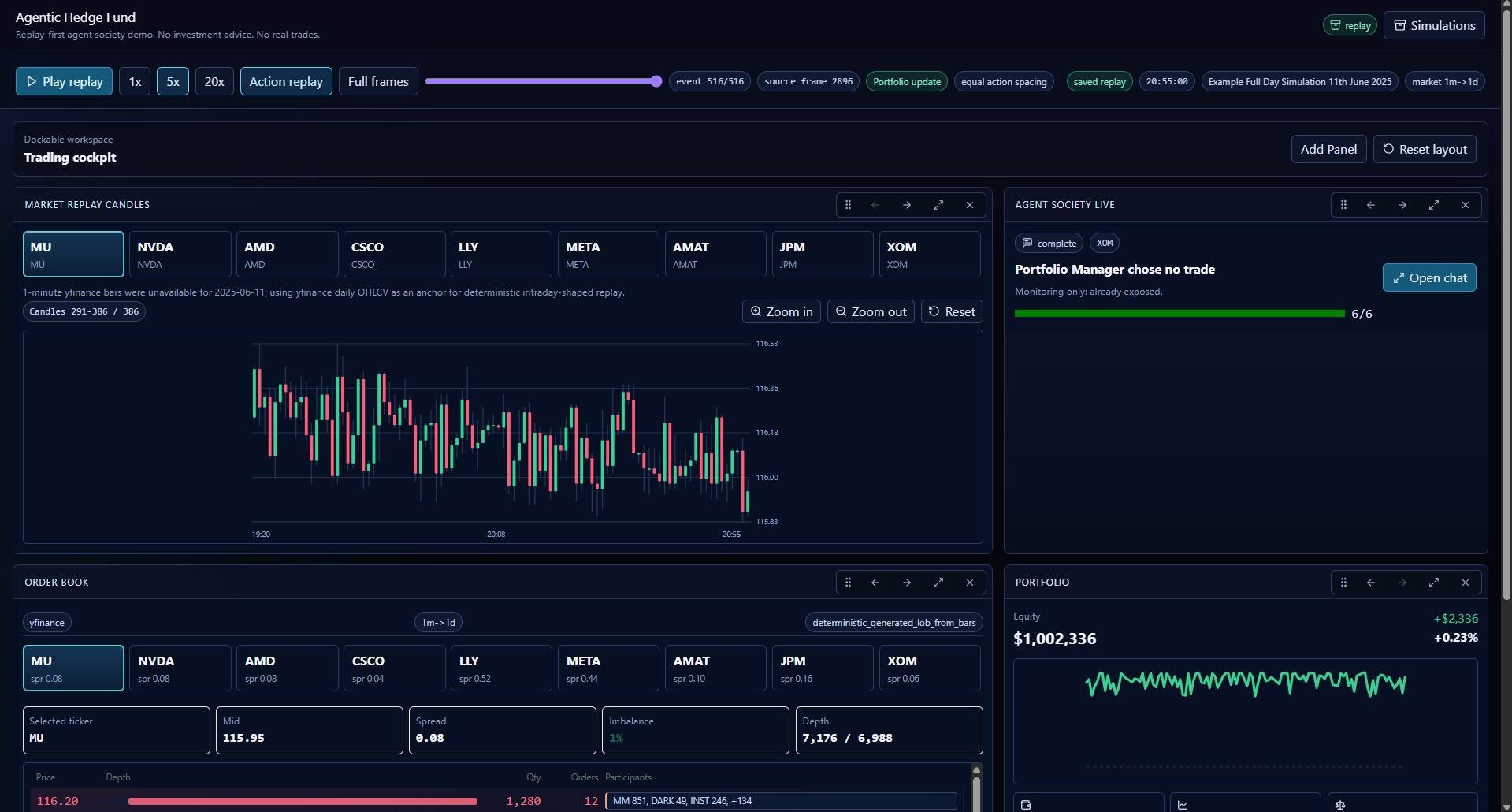Image resolution: width=1512 pixels, height=812 pixels.
Task: Start playback with Play replay
Action: [x=65, y=81]
